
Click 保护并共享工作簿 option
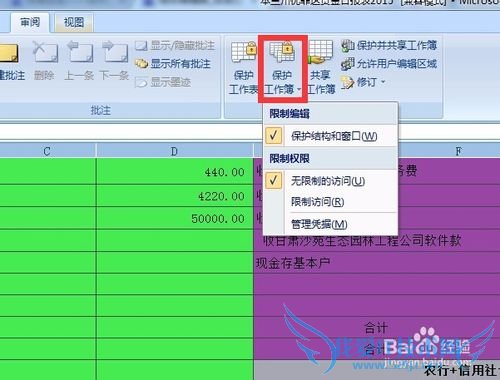pos(389,46)
